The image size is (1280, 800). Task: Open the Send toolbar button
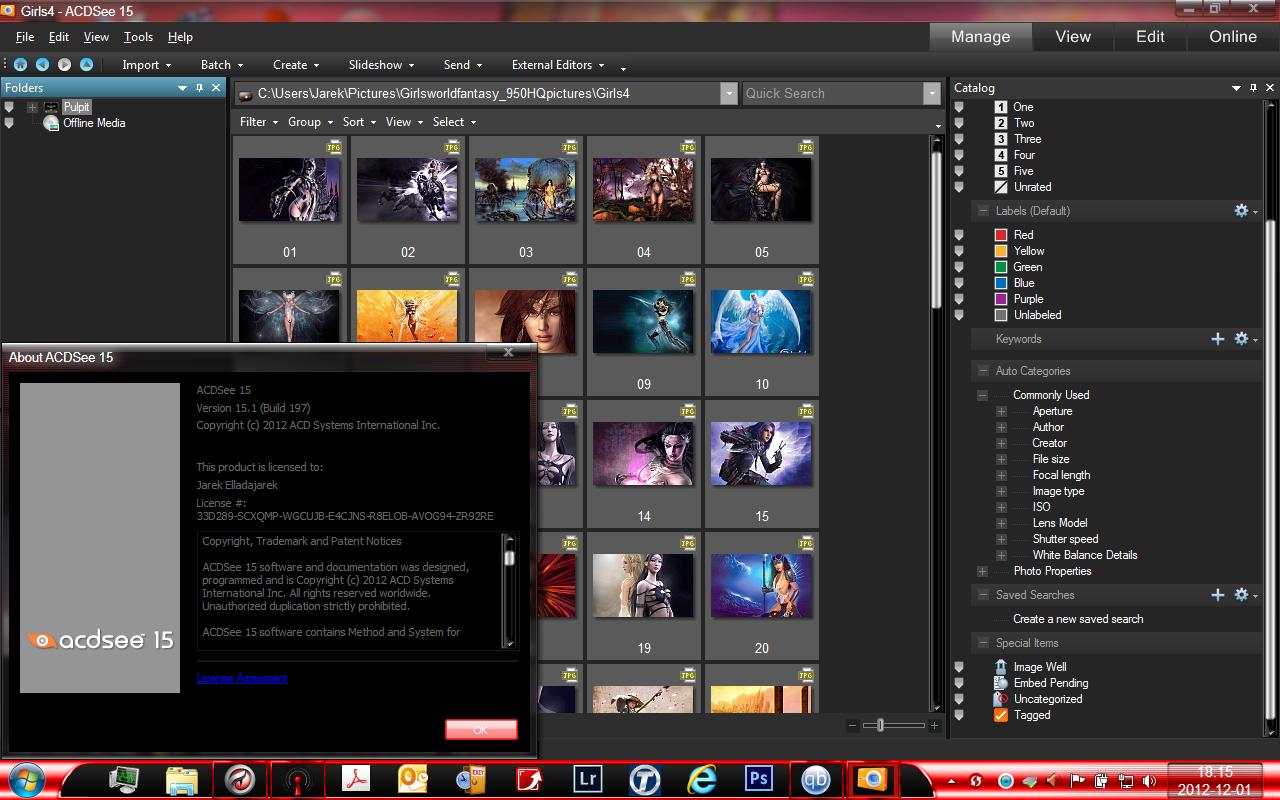(462, 65)
